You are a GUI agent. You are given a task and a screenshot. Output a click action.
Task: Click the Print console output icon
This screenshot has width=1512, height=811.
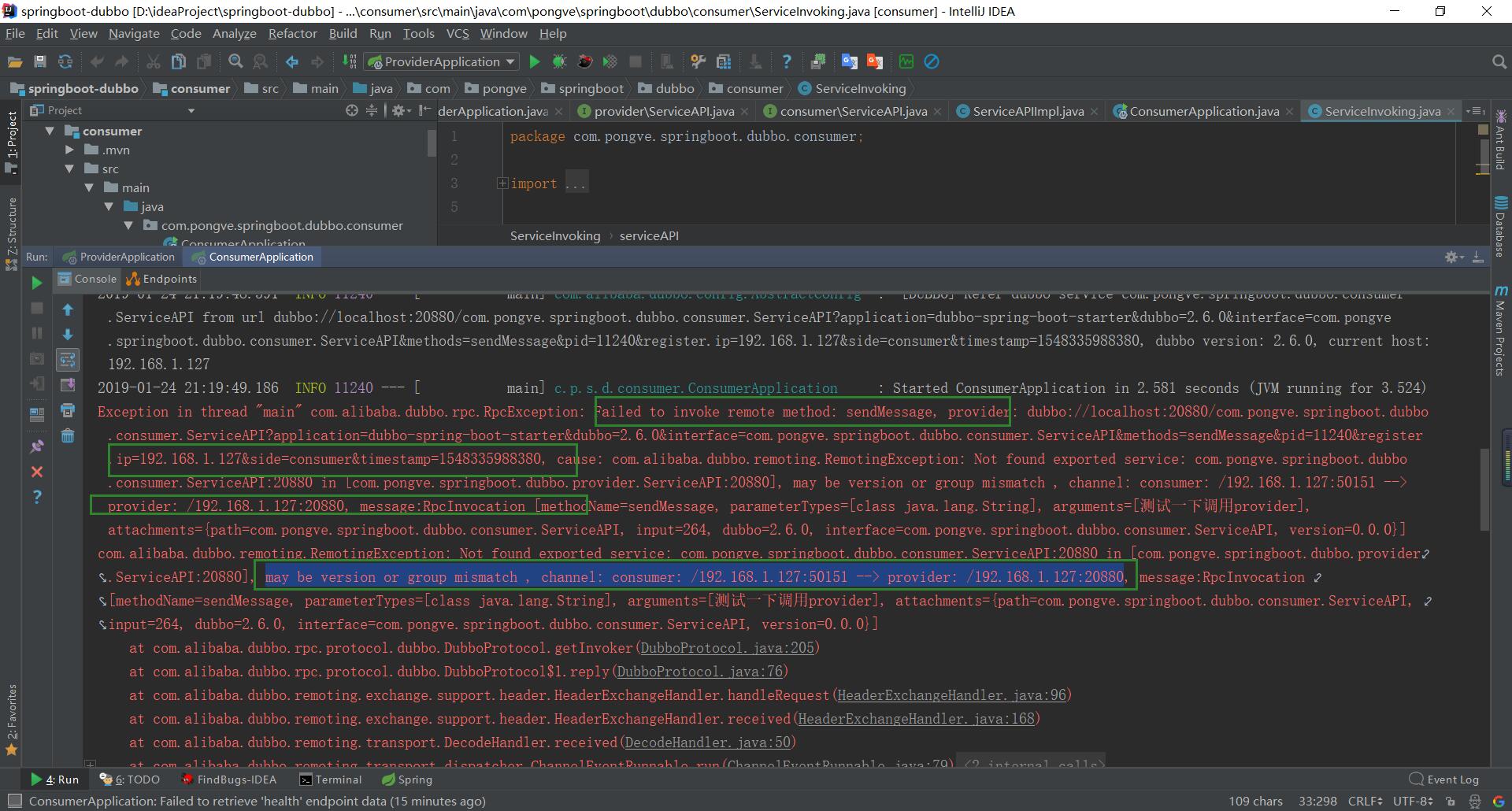pos(68,410)
